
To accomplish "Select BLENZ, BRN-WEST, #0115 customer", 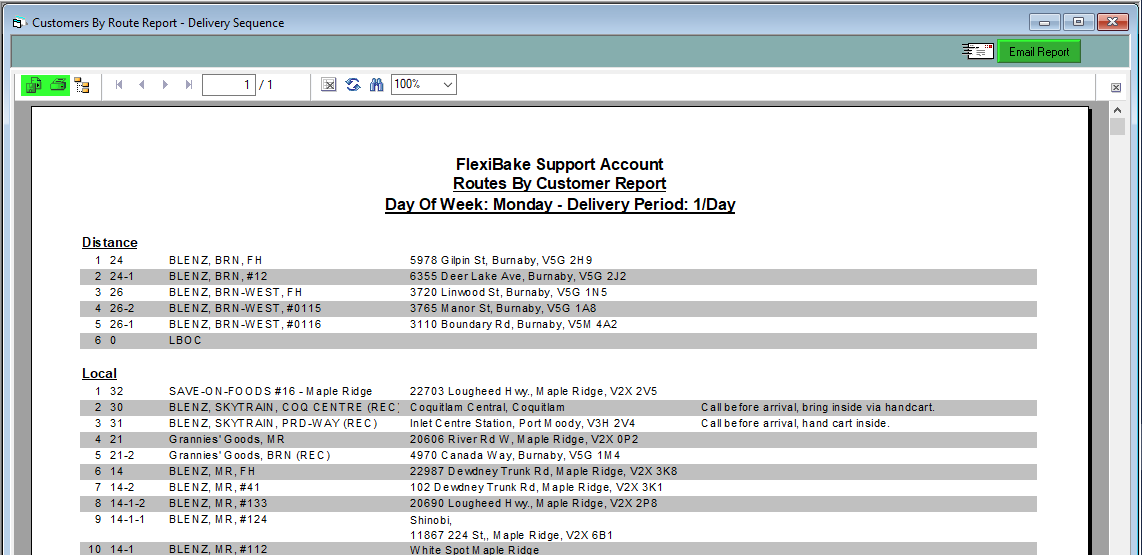I will click(x=245, y=308).
